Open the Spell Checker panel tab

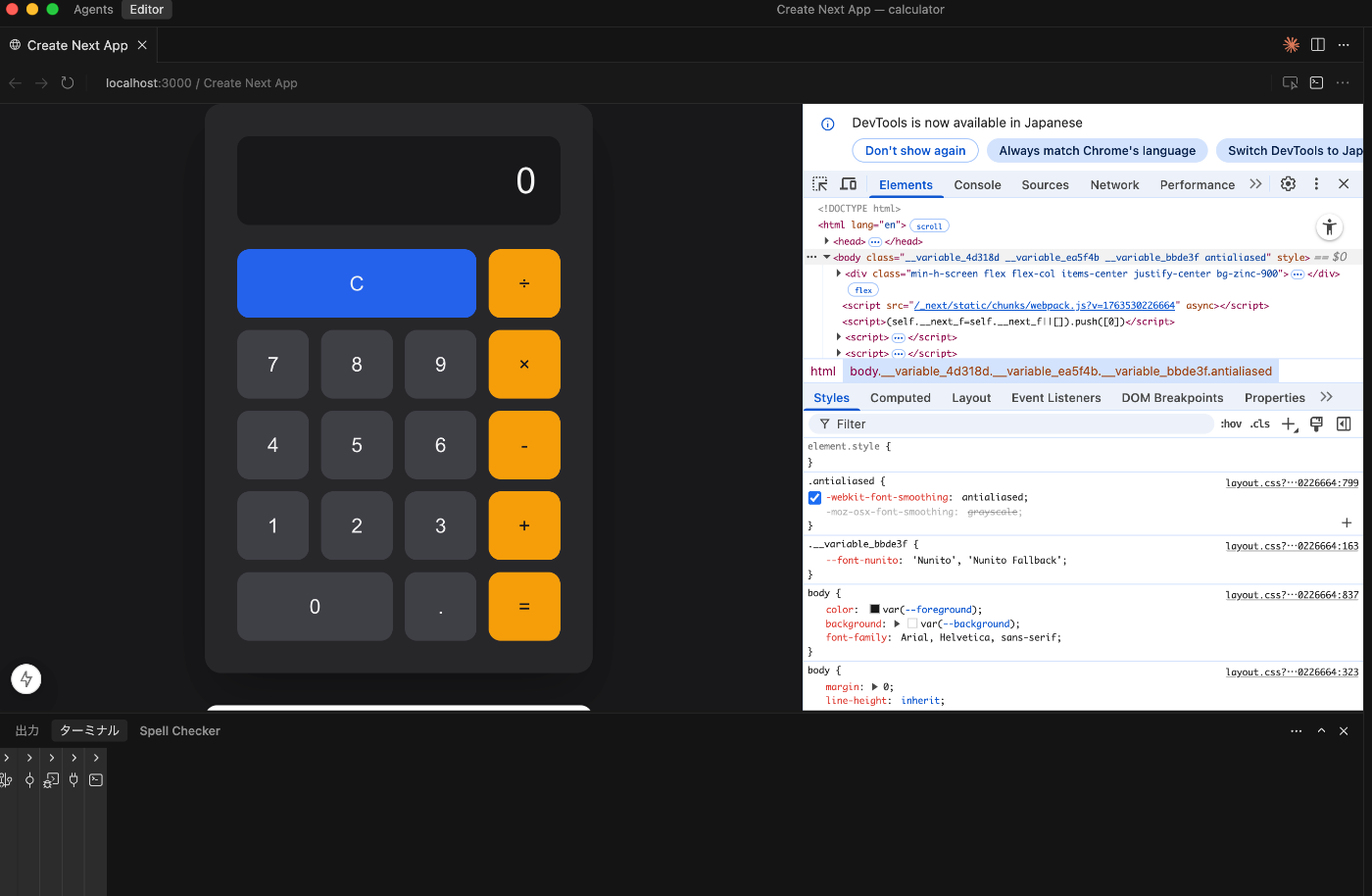179,731
